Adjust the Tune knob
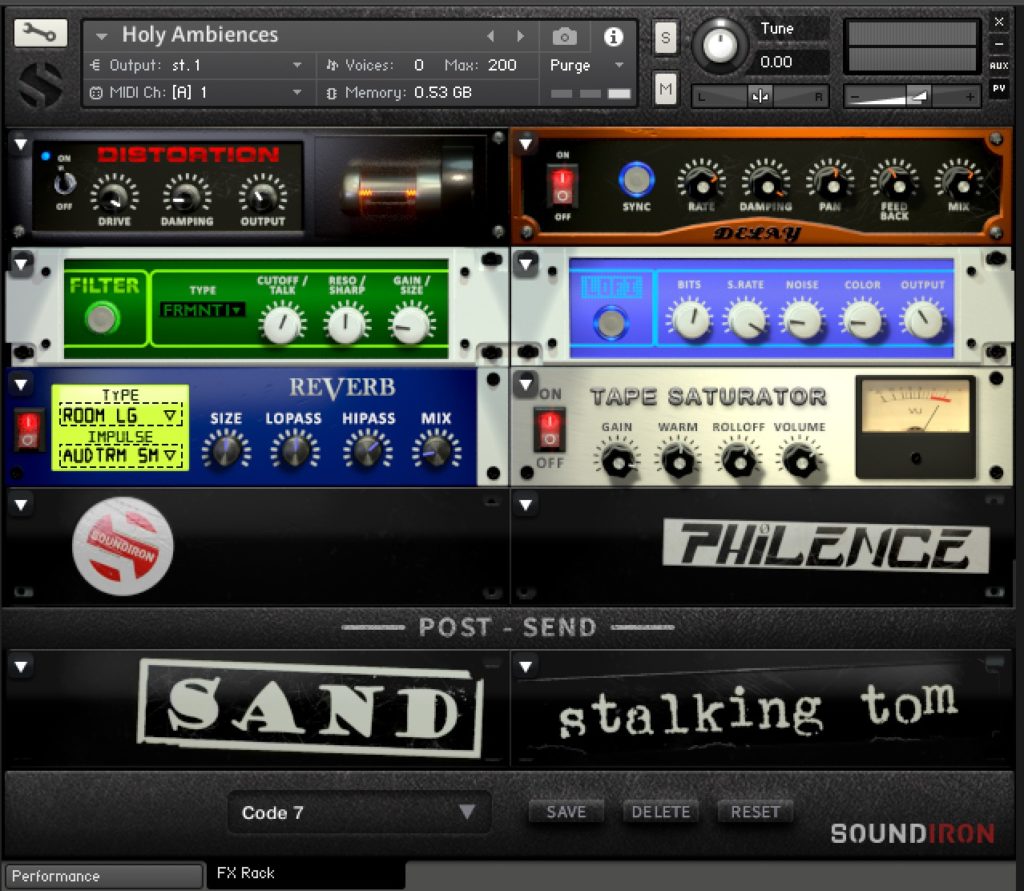Screen dimensions: 1024x891 point(719,45)
